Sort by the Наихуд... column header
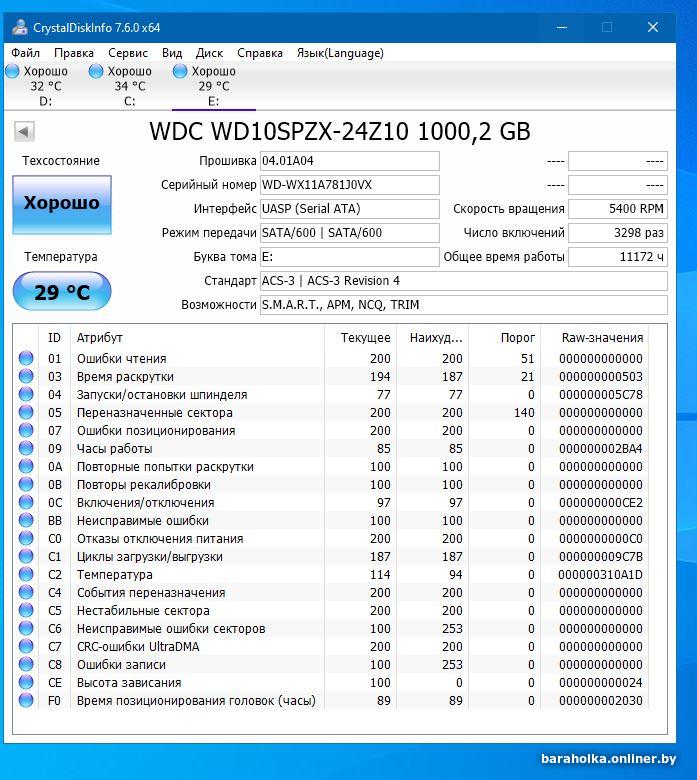 point(432,338)
